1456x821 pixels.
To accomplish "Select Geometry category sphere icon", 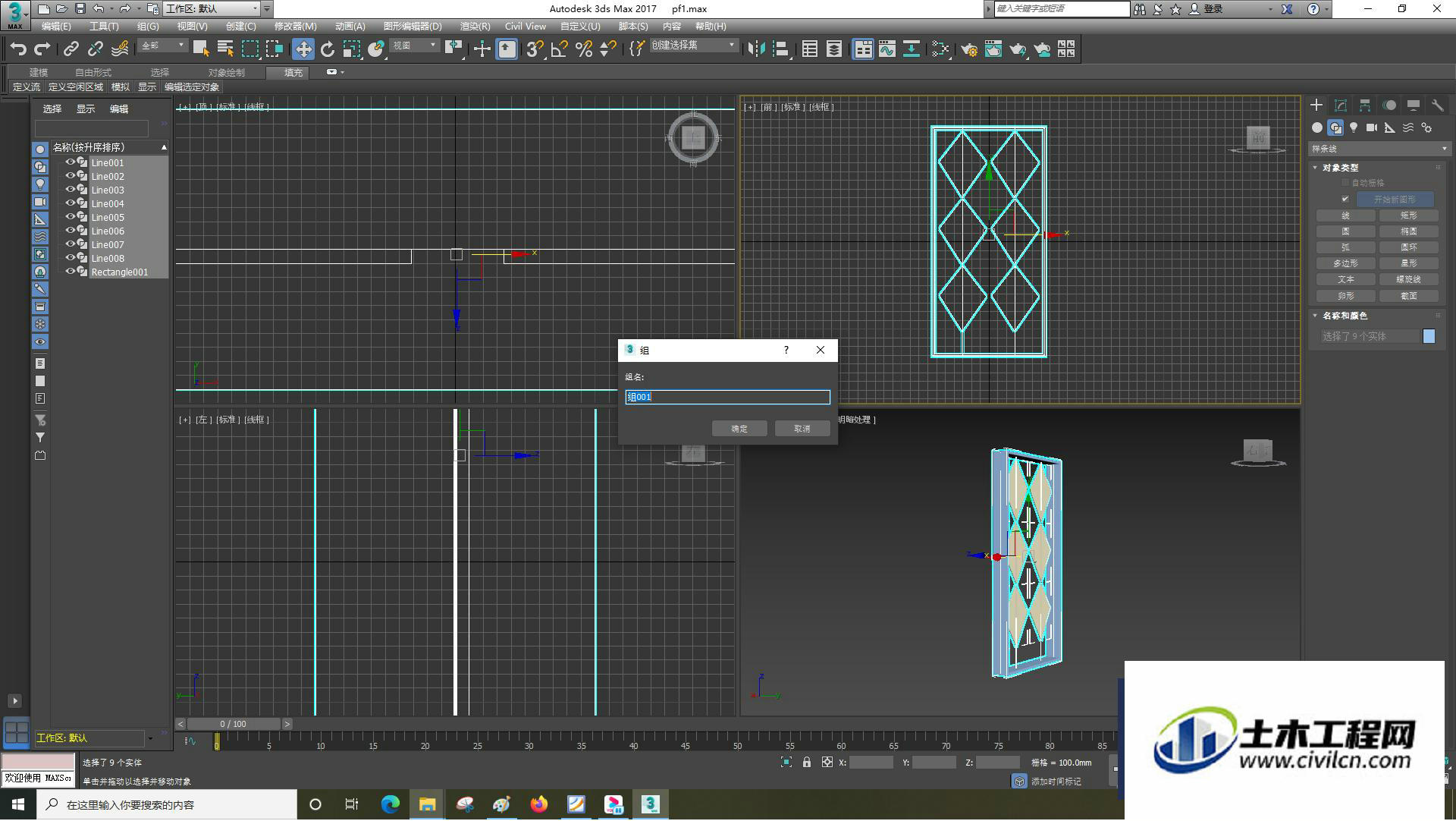I will click(x=1317, y=127).
